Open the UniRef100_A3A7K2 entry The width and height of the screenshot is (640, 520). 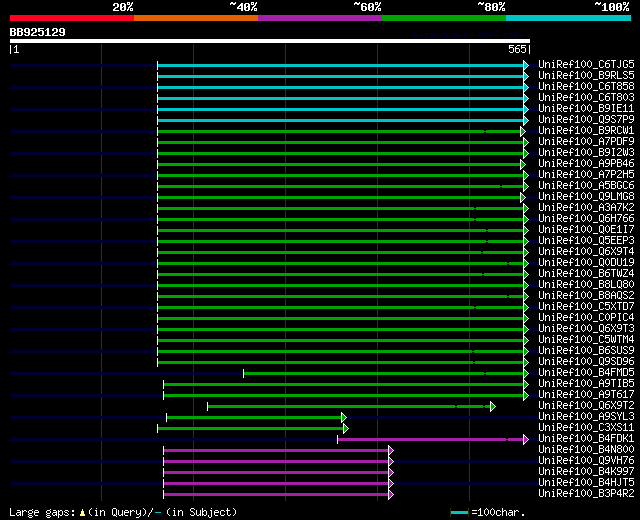(x=586, y=208)
